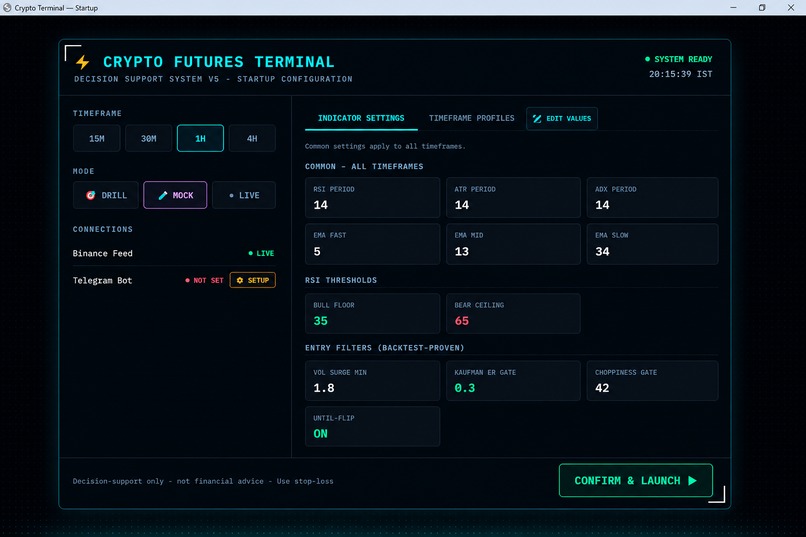806x537 pixels.
Task: Select the ADX Period value field
Action: [652, 197]
